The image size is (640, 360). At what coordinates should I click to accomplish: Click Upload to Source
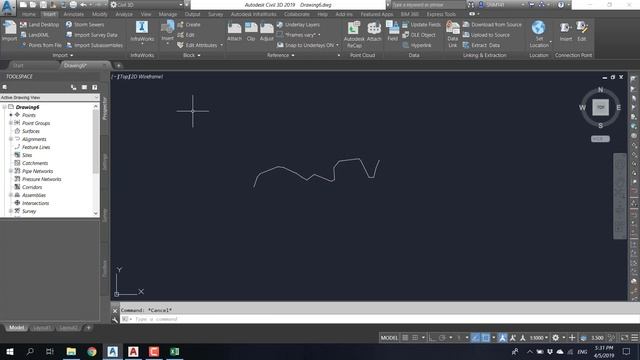coord(487,35)
